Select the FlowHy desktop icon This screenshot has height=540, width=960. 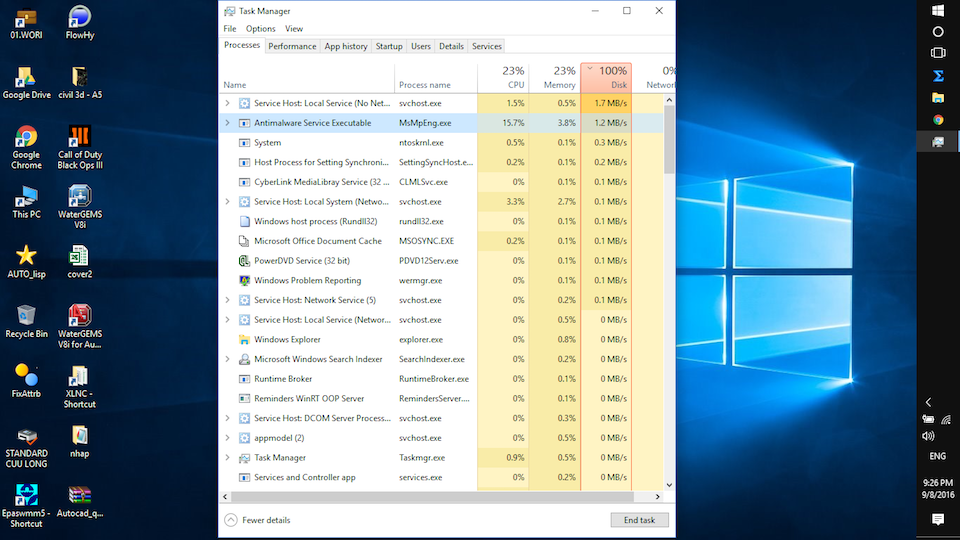tap(80, 23)
